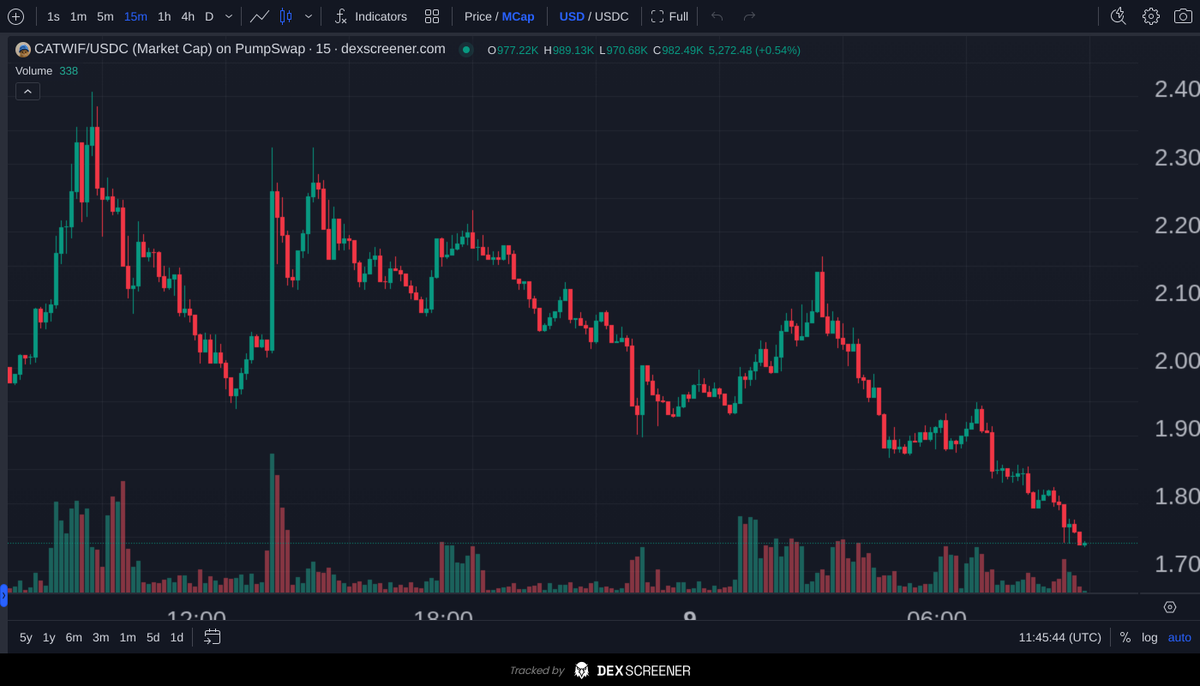Toggle chart to MCap mode

tap(518, 16)
